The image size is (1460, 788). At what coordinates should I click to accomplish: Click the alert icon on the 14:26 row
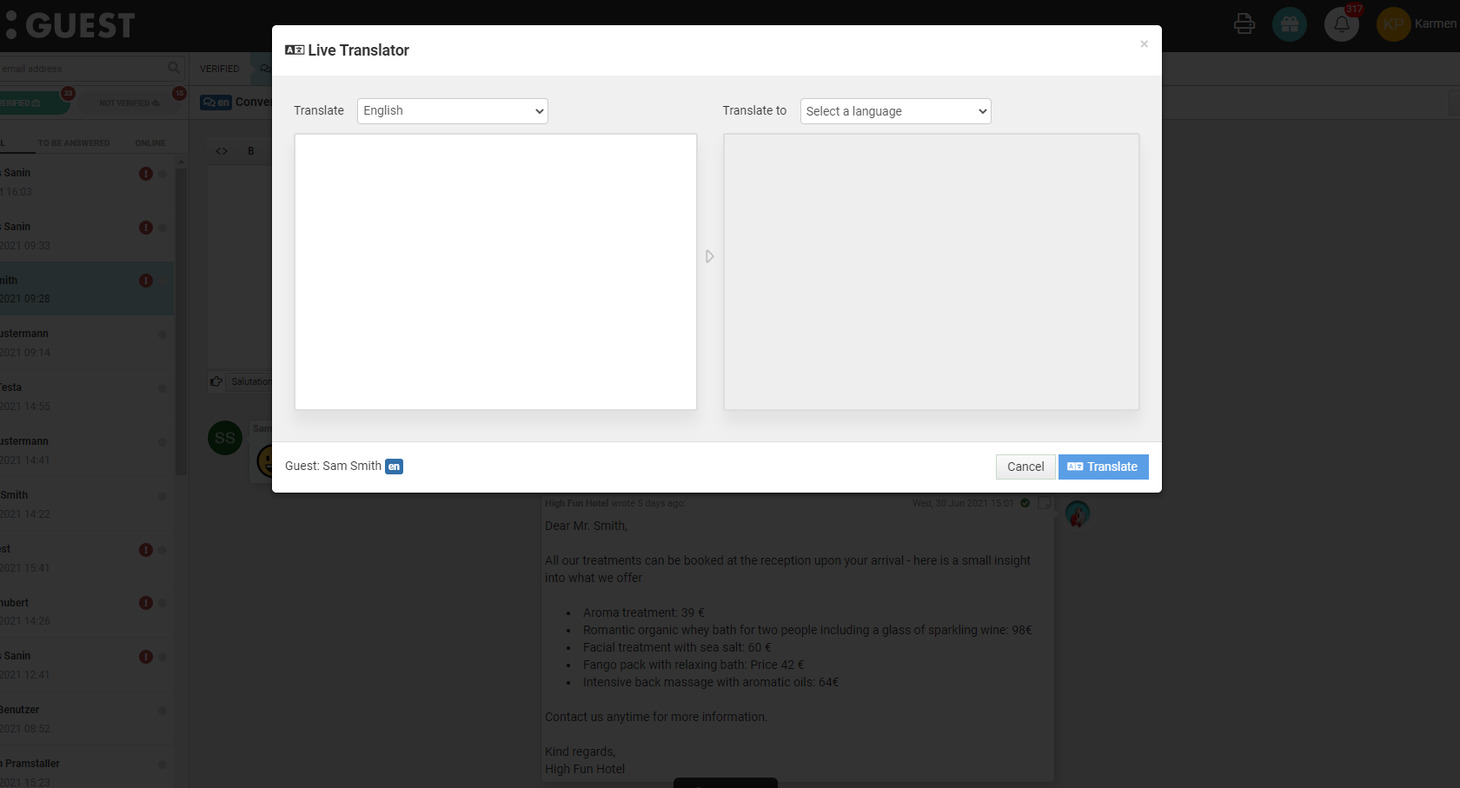tap(146, 603)
